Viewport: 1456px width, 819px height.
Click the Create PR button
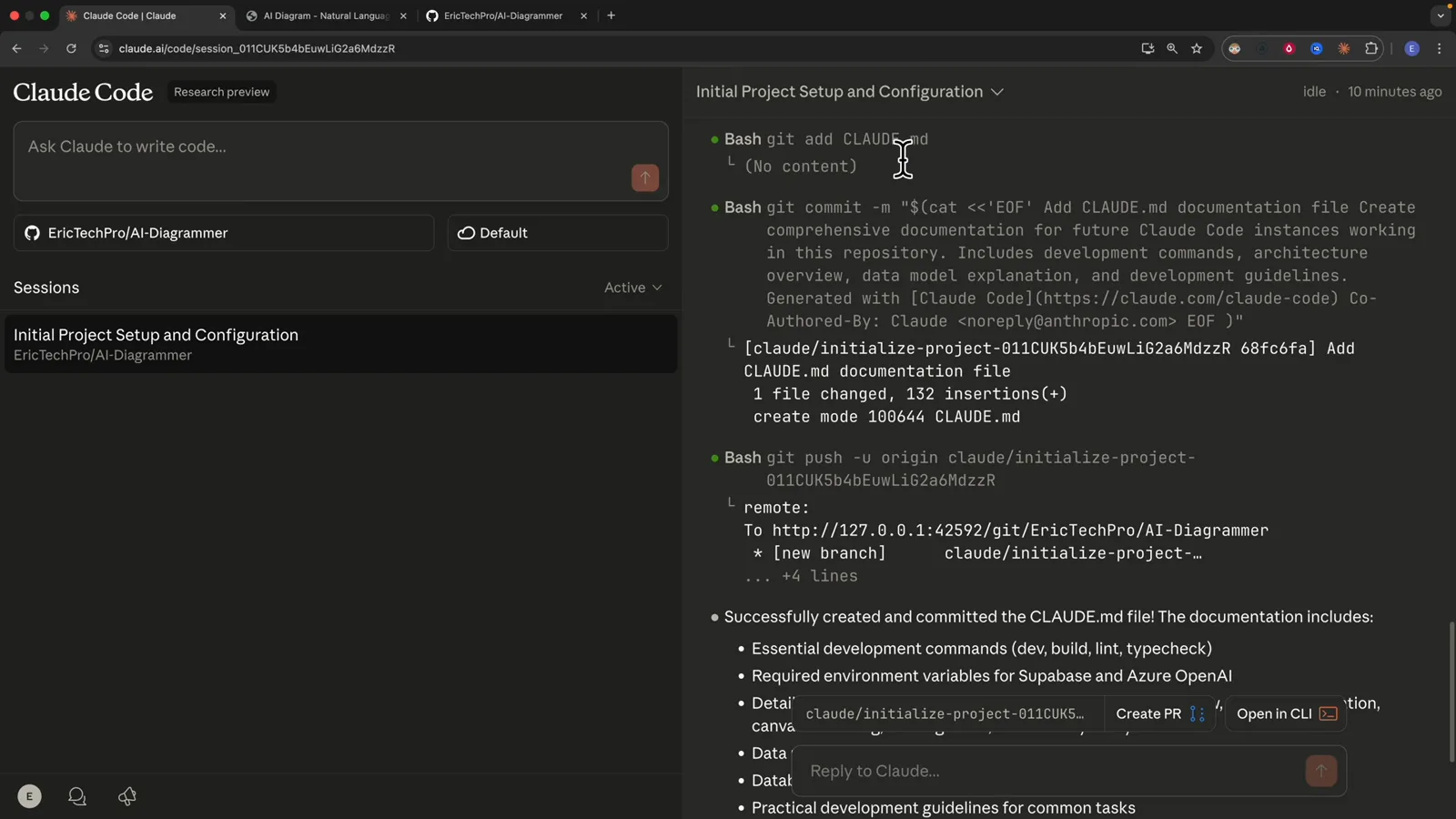coord(1160,713)
